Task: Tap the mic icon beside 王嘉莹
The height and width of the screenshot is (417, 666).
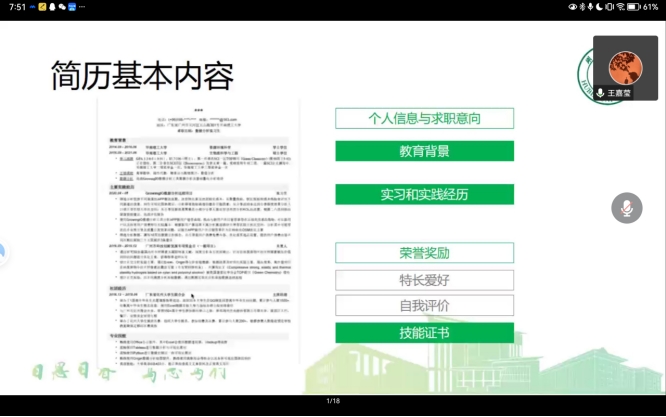Action: [x=600, y=92]
